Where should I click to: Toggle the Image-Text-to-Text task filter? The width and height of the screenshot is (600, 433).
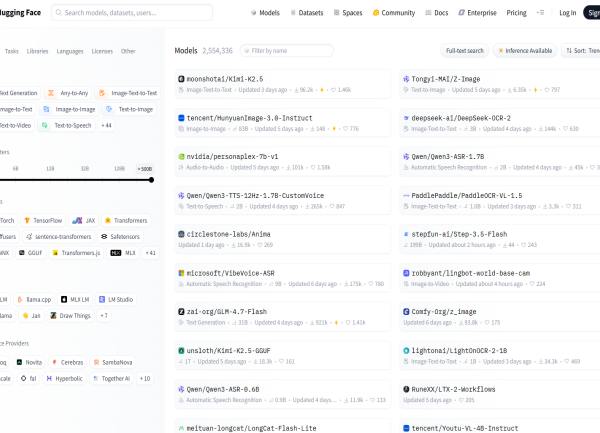pos(127,93)
